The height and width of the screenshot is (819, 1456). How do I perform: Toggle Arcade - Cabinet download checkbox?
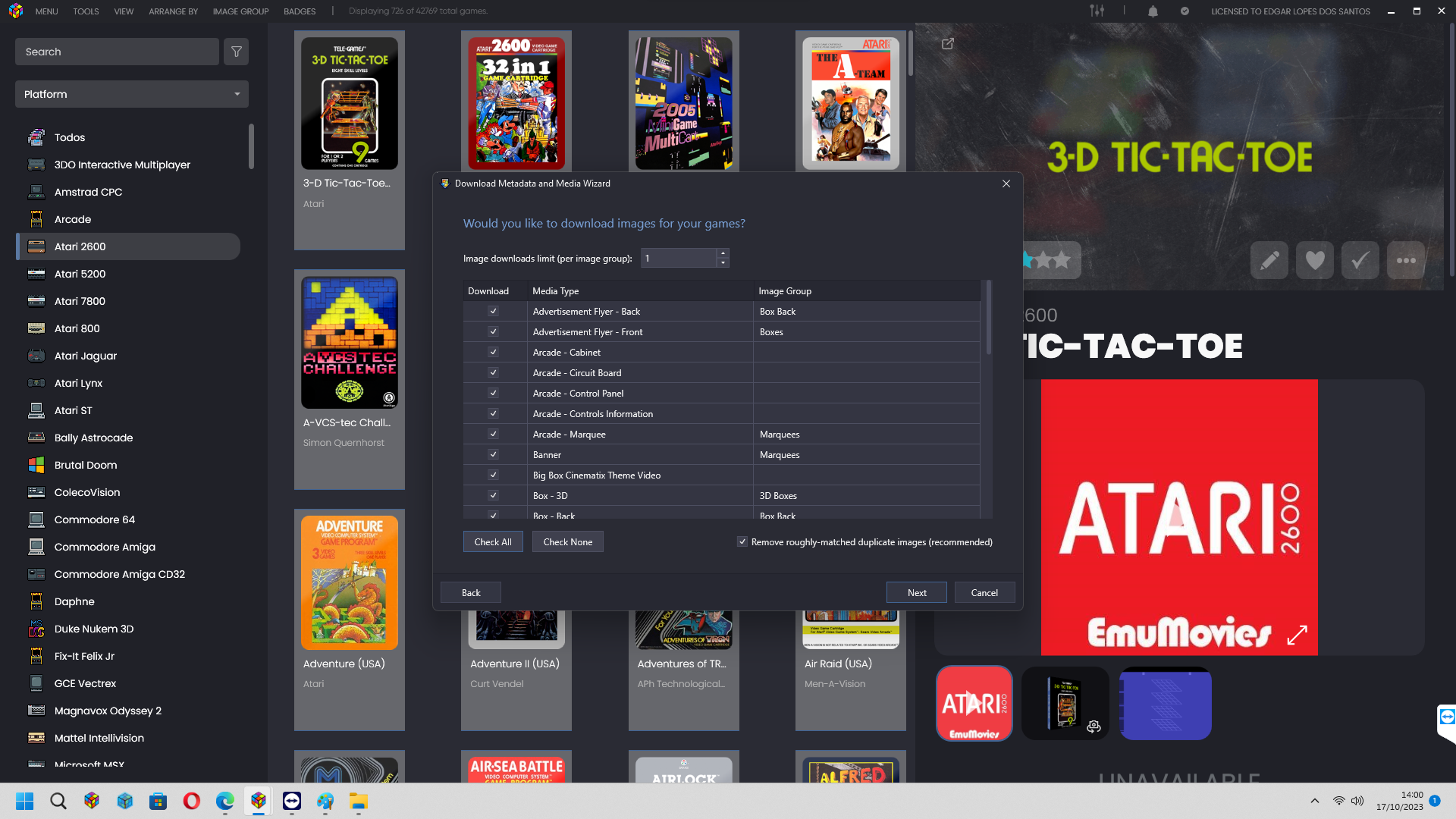[493, 352]
